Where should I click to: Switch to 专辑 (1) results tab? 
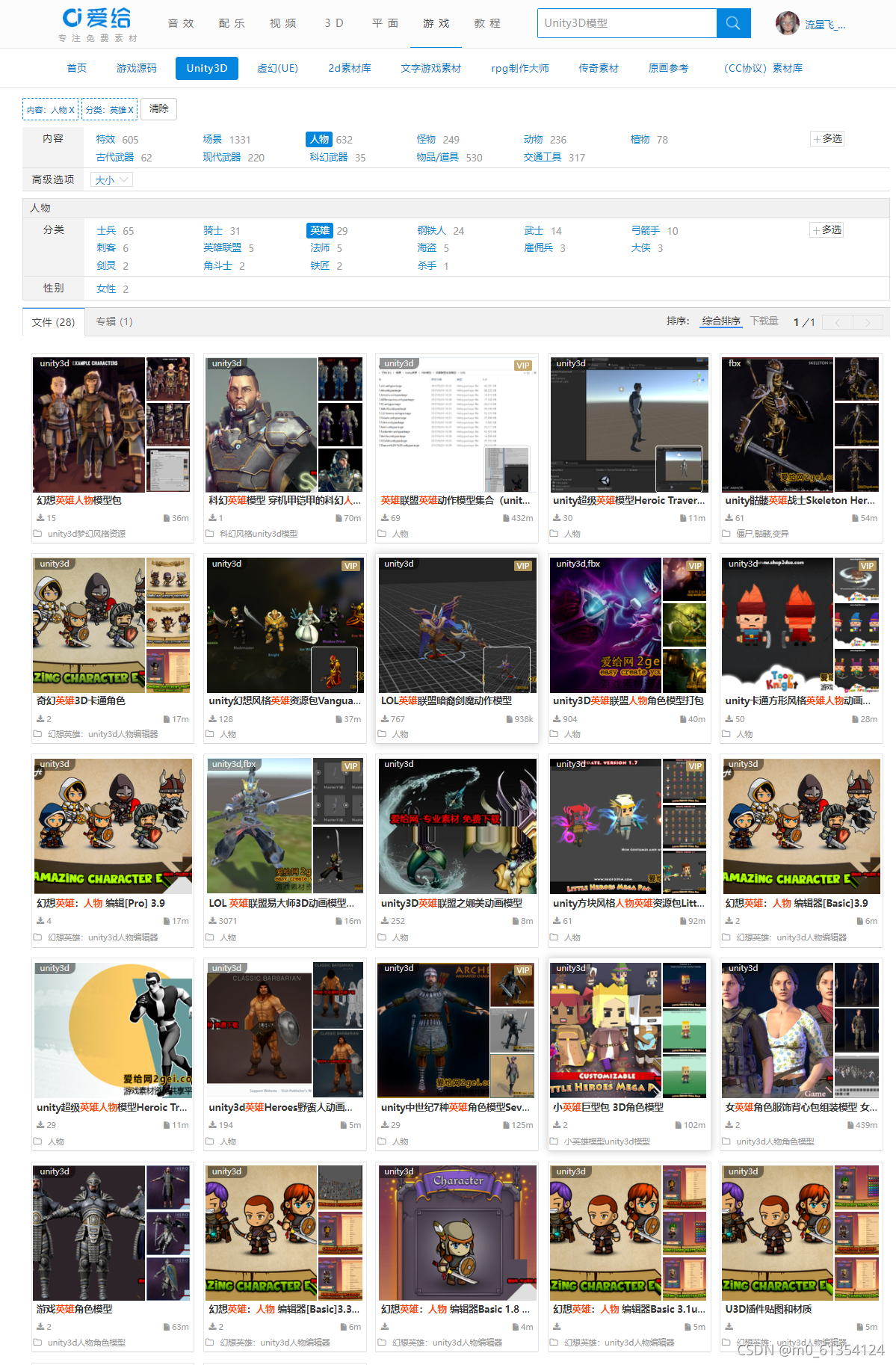click(x=114, y=321)
